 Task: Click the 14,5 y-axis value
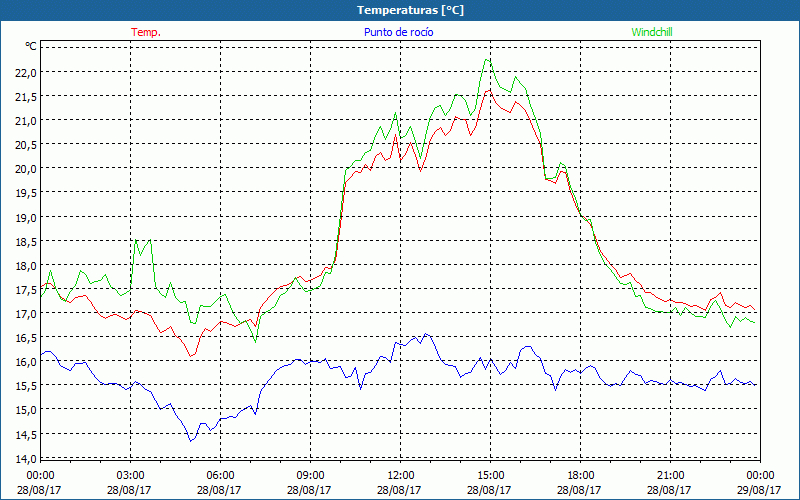(x=27, y=434)
